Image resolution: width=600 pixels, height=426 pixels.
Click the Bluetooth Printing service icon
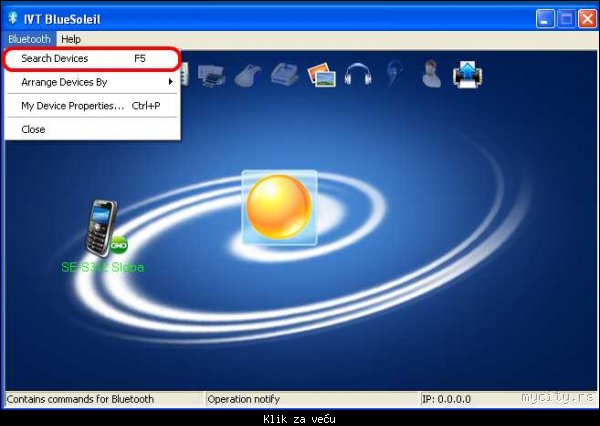pyautogui.click(x=212, y=75)
